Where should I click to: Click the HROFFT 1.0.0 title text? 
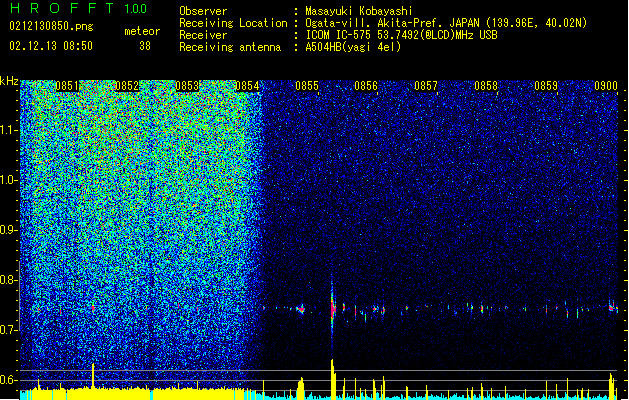(79, 8)
